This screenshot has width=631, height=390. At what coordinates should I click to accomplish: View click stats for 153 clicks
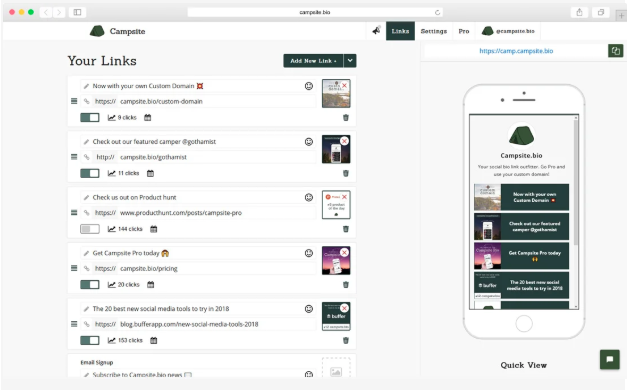coord(125,340)
